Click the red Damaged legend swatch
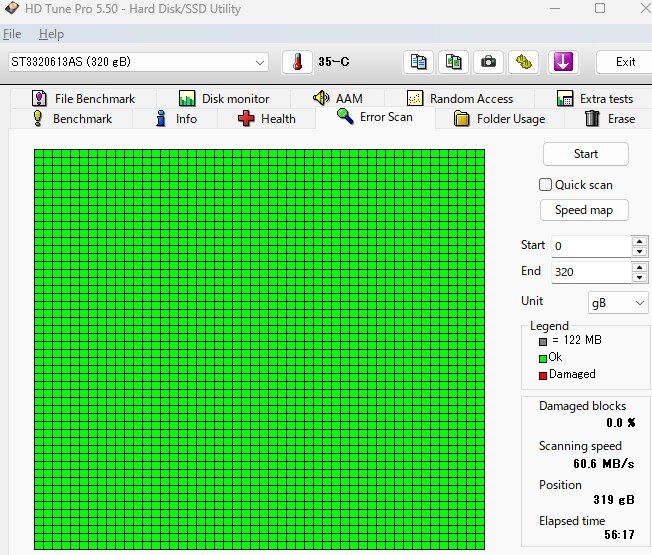652x555 pixels. (543, 375)
